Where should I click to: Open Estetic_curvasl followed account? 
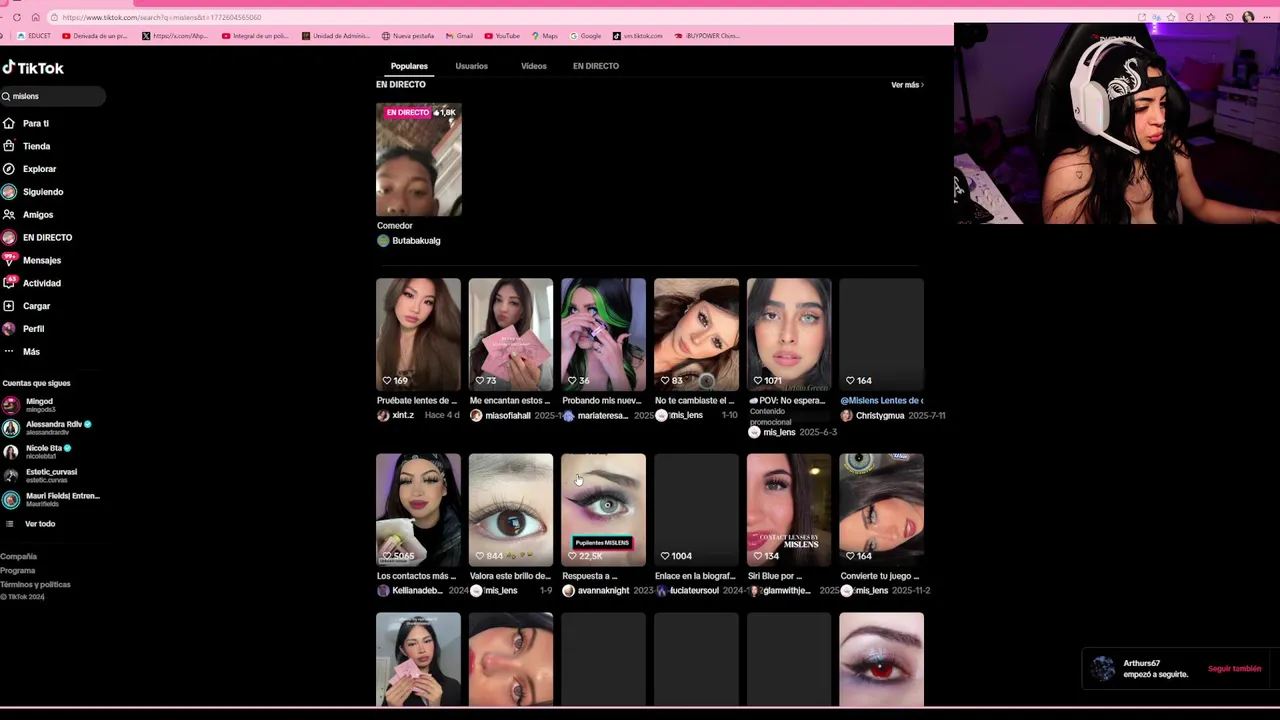pos(40,476)
